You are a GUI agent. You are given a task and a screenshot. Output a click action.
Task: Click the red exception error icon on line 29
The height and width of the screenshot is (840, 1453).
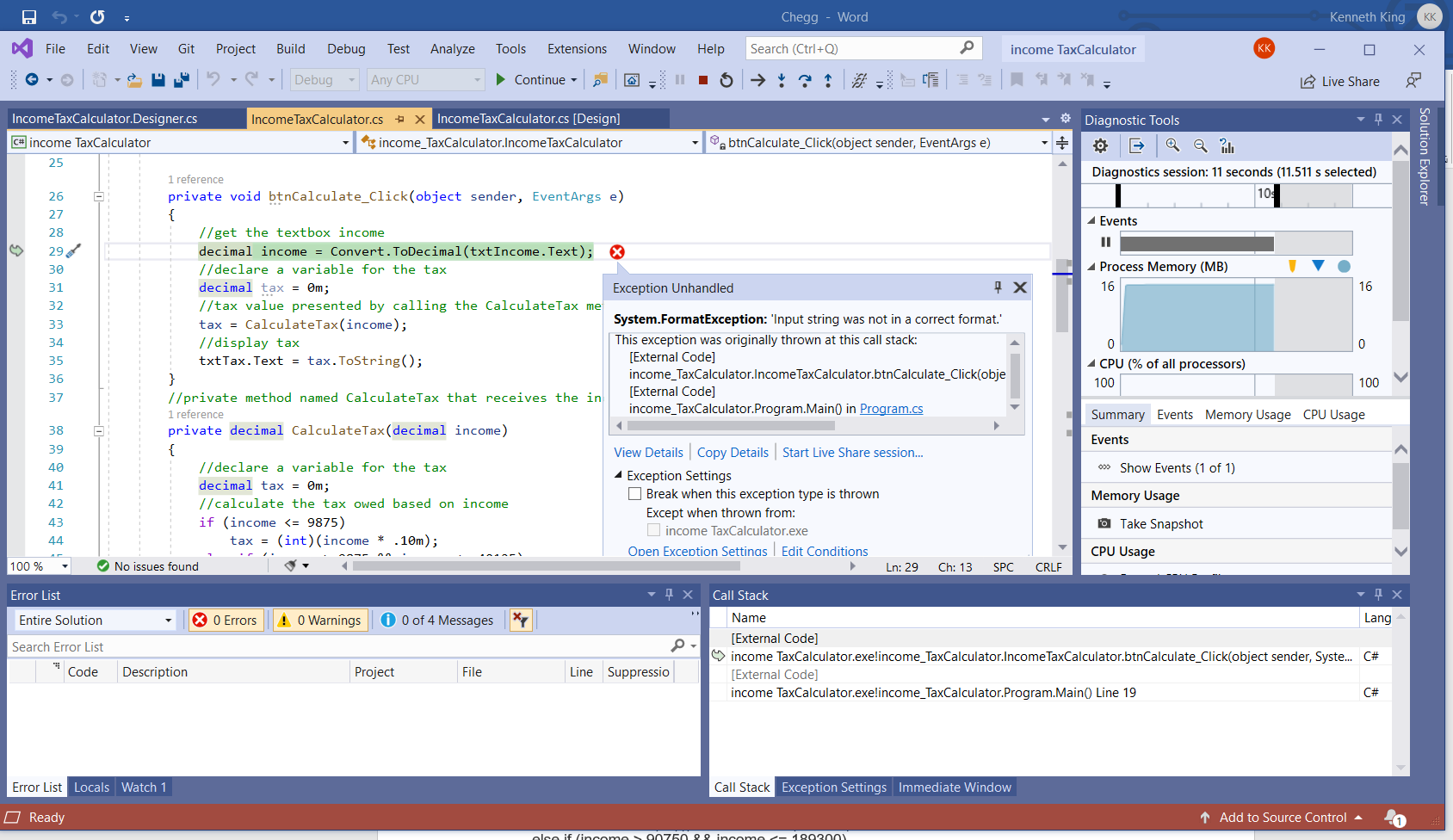tap(617, 252)
